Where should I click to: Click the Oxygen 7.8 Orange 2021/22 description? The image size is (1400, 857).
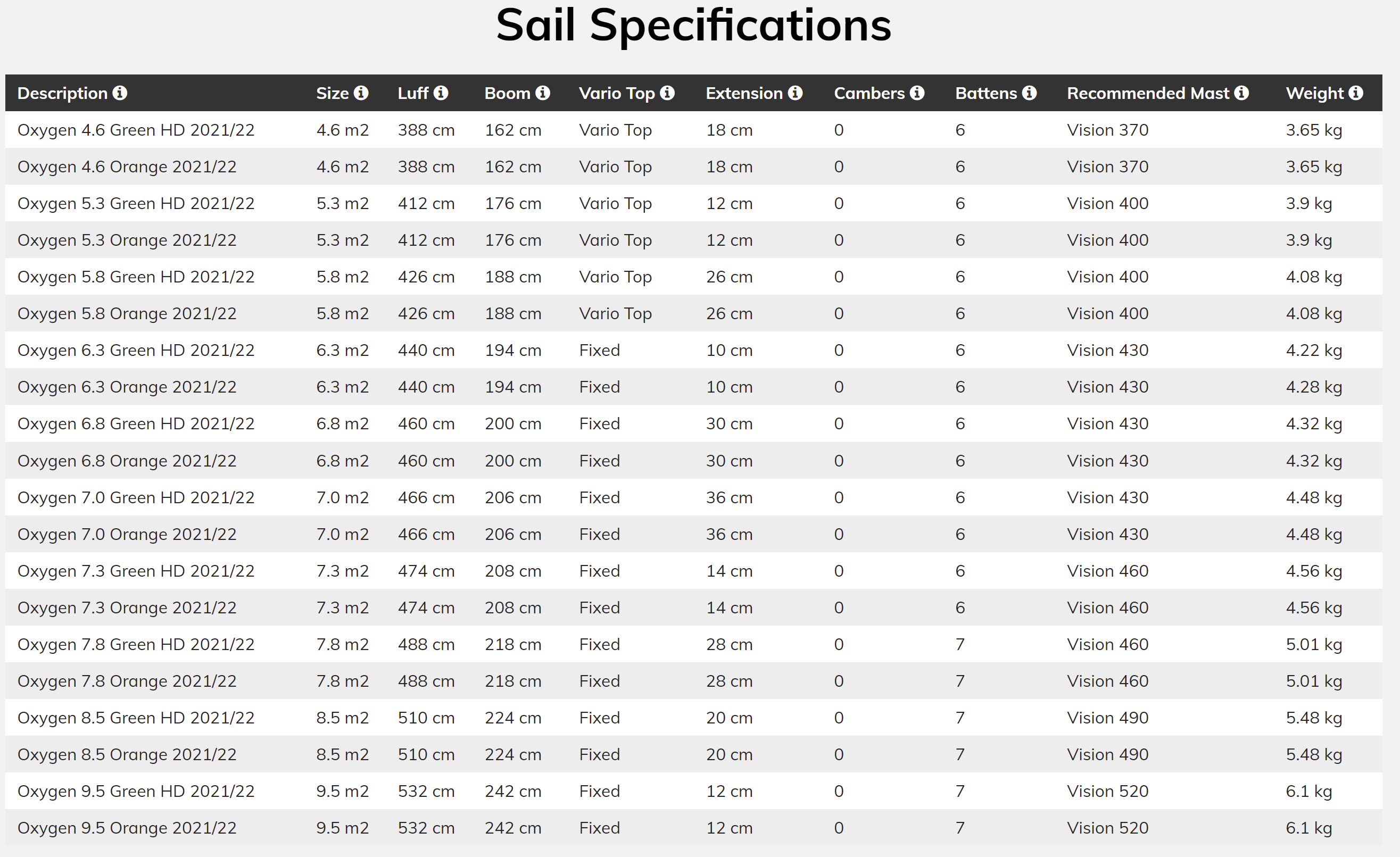(x=127, y=681)
